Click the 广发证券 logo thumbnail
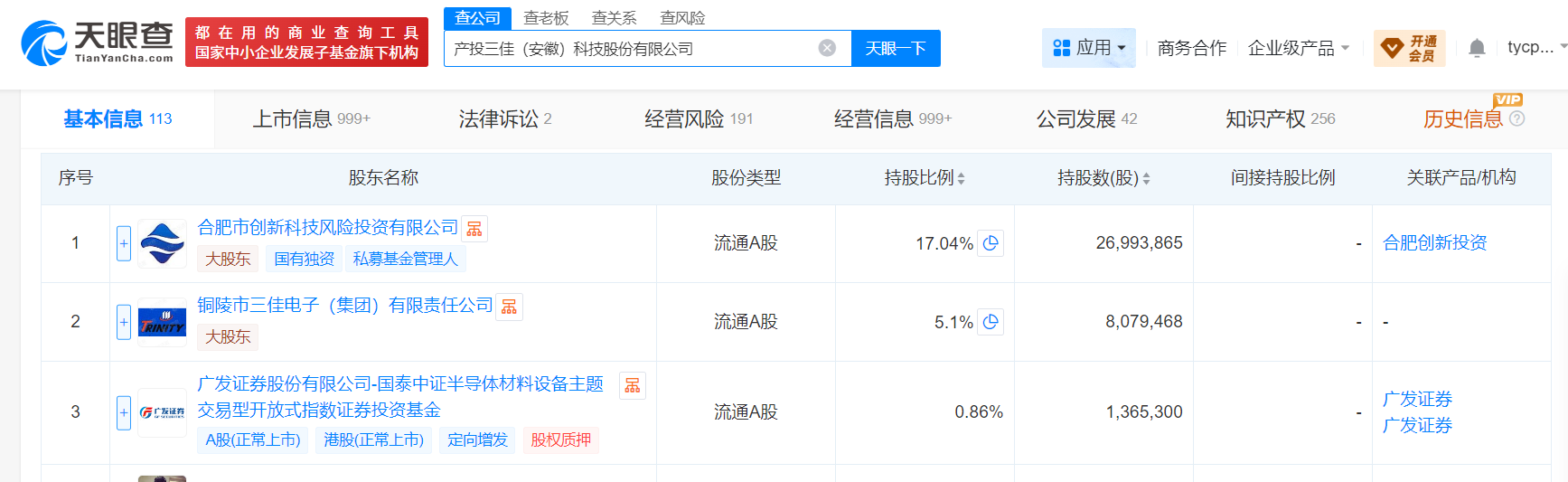The width and height of the screenshot is (1568, 482). click(163, 412)
